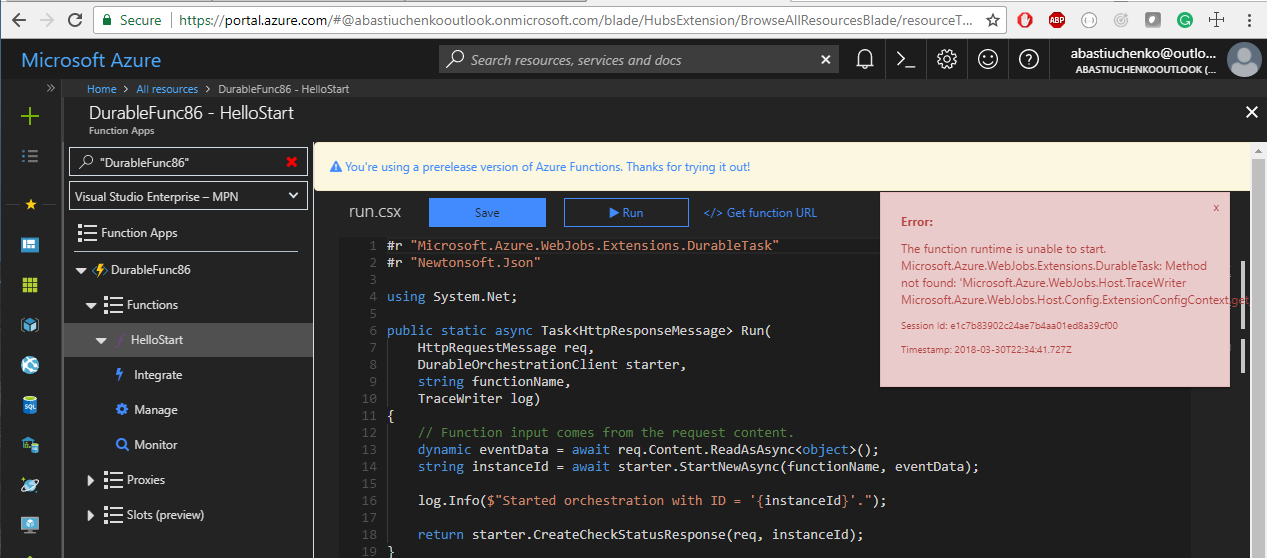Click the green plus Create a resource icon

click(x=30, y=117)
